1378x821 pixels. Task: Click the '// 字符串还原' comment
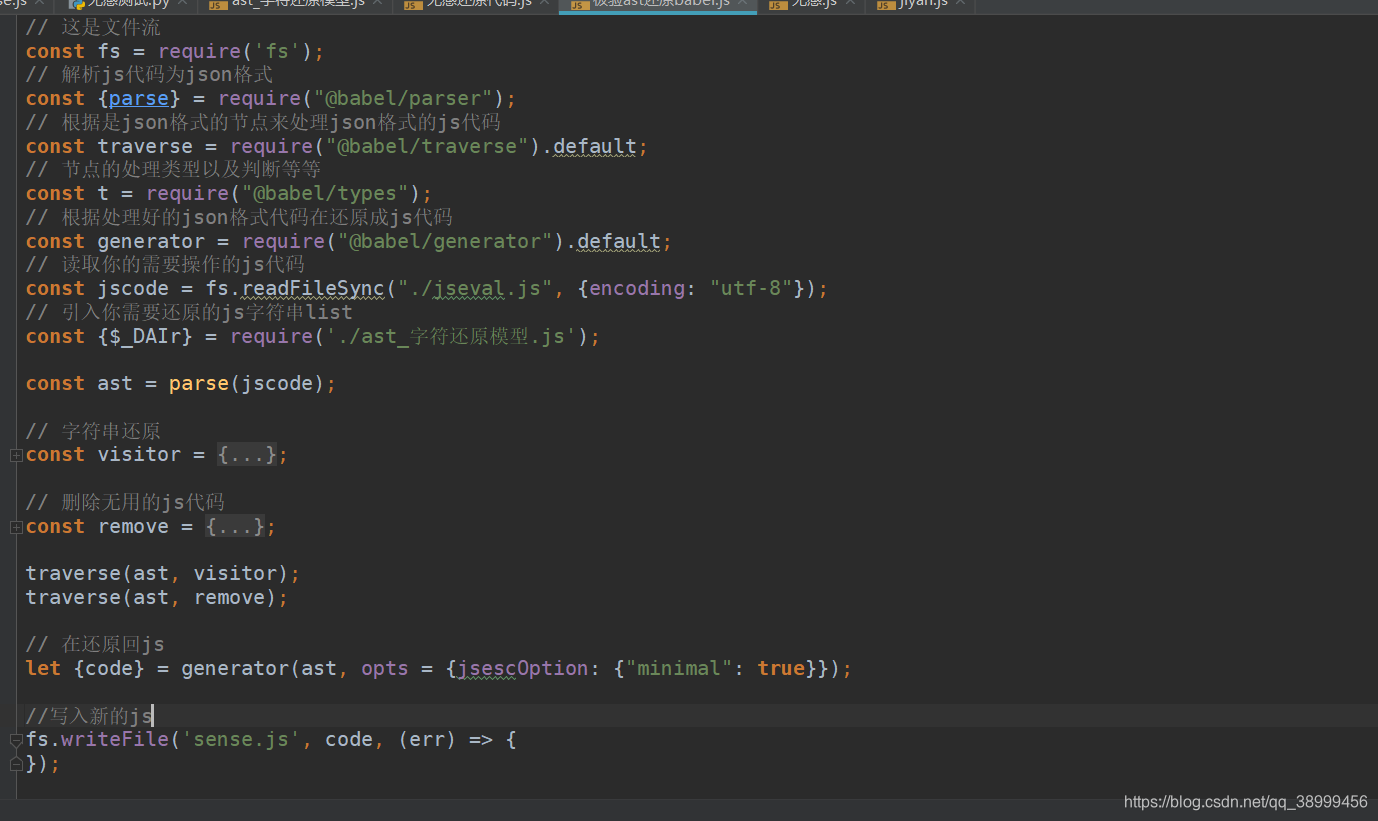[93, 431]
